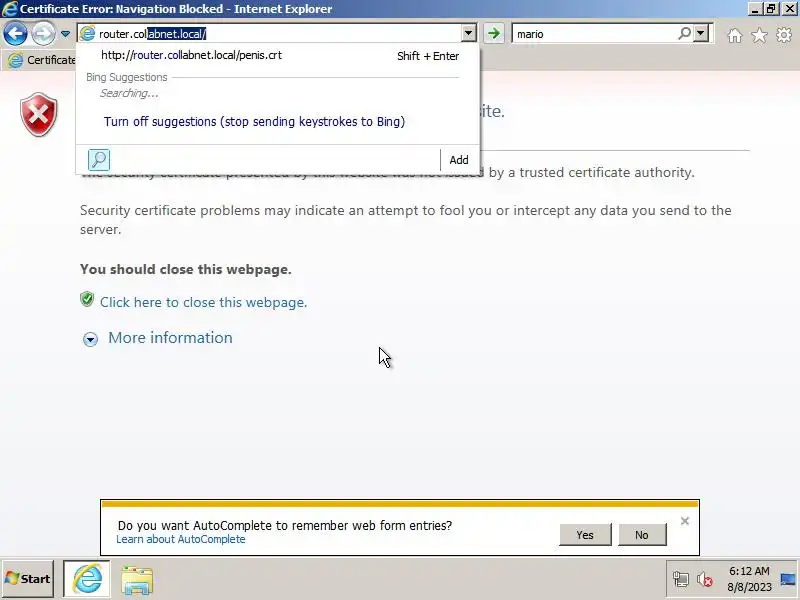Click the magnifier search icon
This screenshot has width=800, height=600.
pyautogui.click(x=684, y=34)
